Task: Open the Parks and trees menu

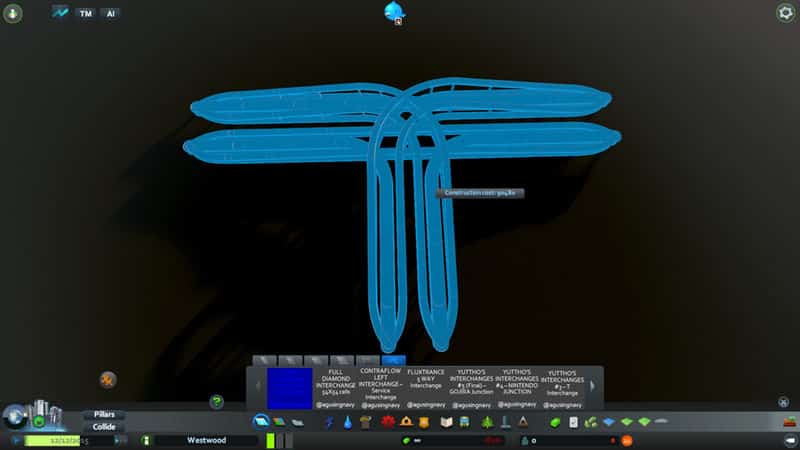Action: tap(487, 422)
